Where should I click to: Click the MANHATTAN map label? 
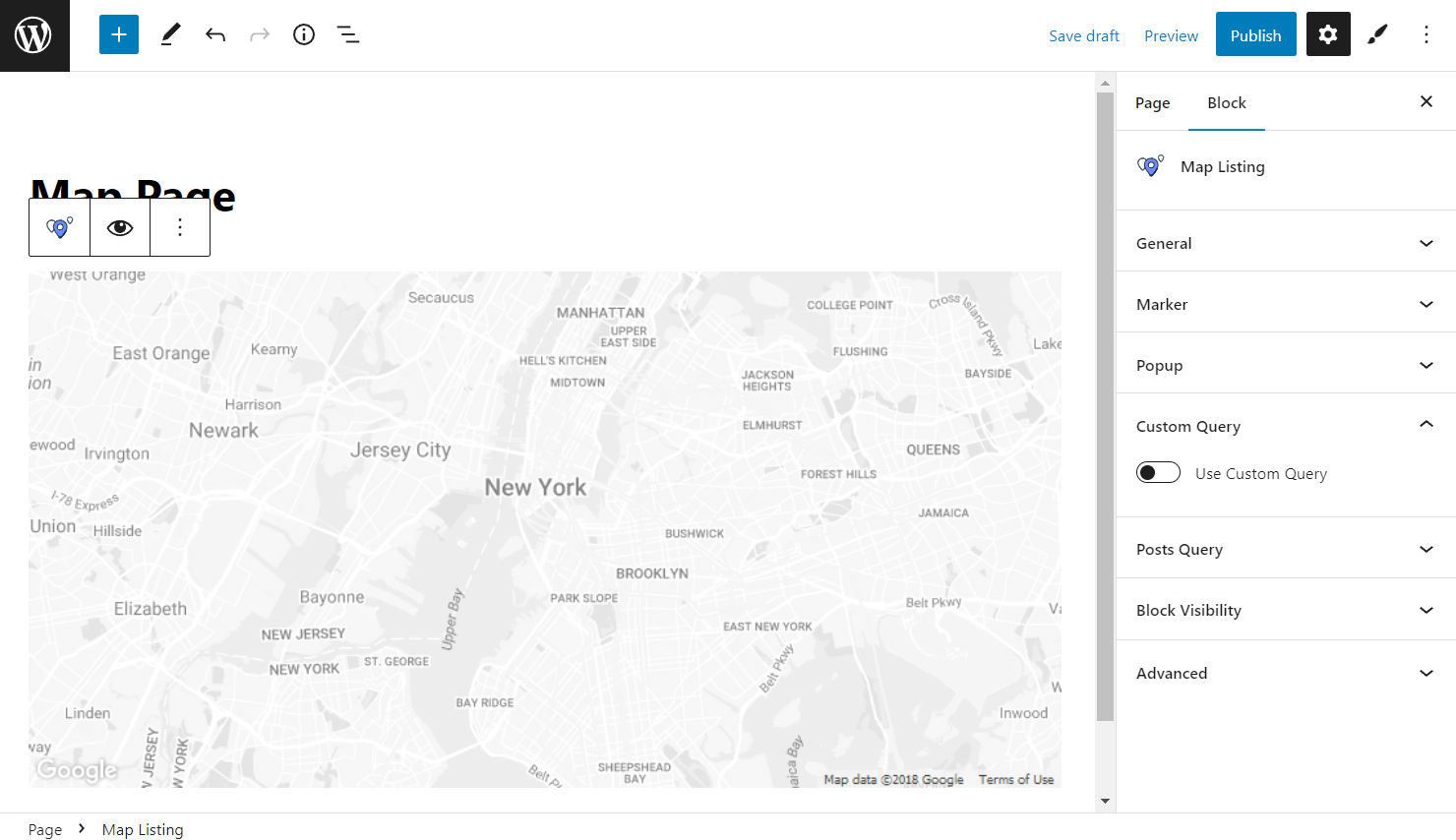pyautogui.click(x=601, y=313)
